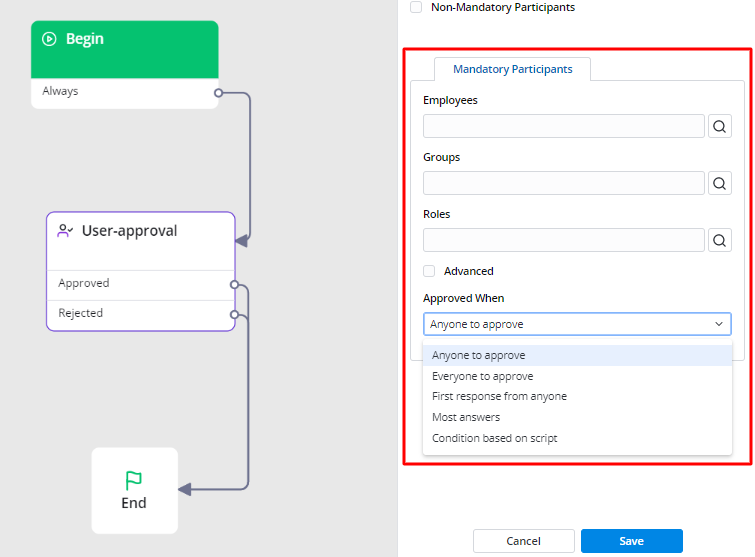Click the green flag End icon

click(134, 481)
